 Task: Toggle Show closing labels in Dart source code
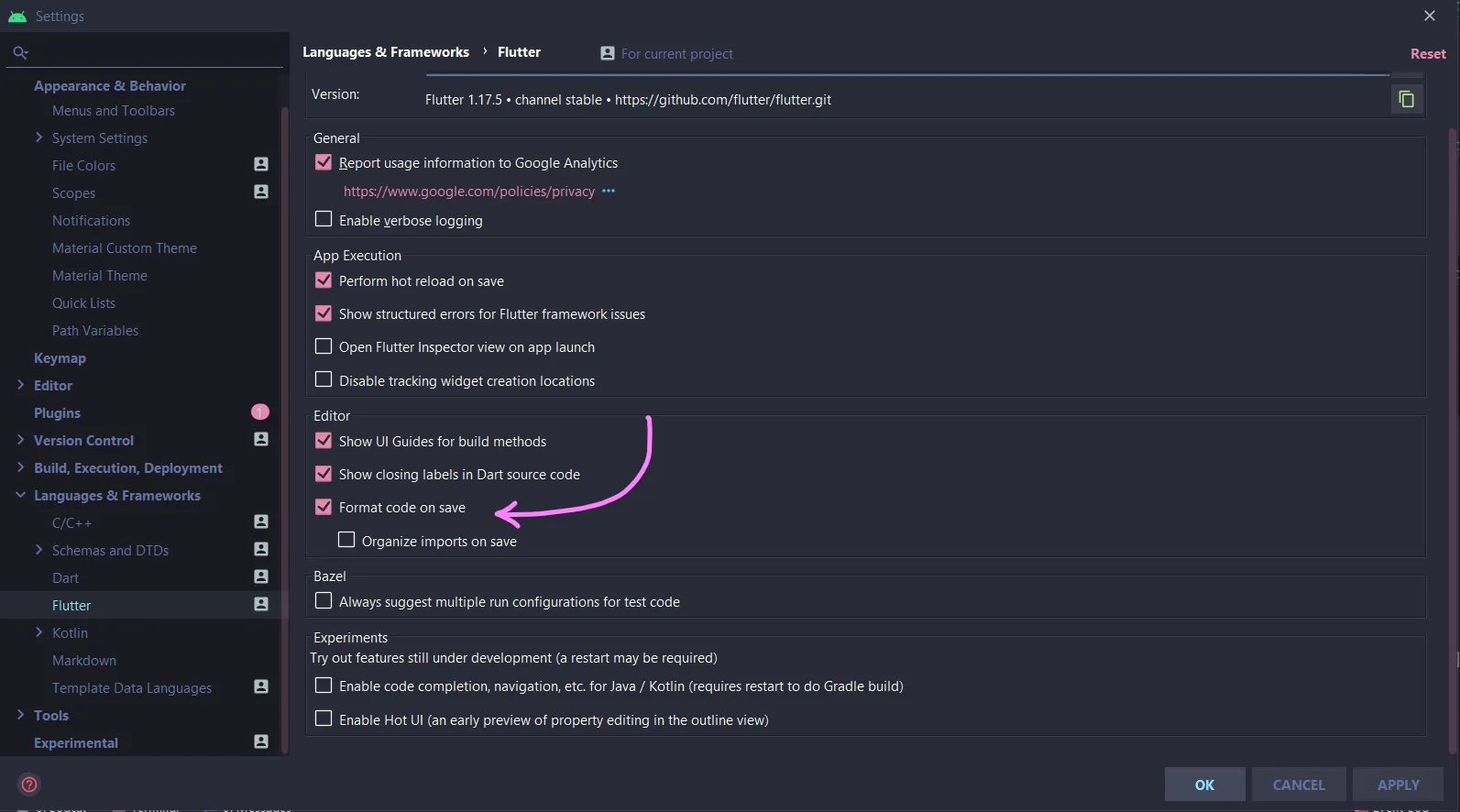[324, 474]
